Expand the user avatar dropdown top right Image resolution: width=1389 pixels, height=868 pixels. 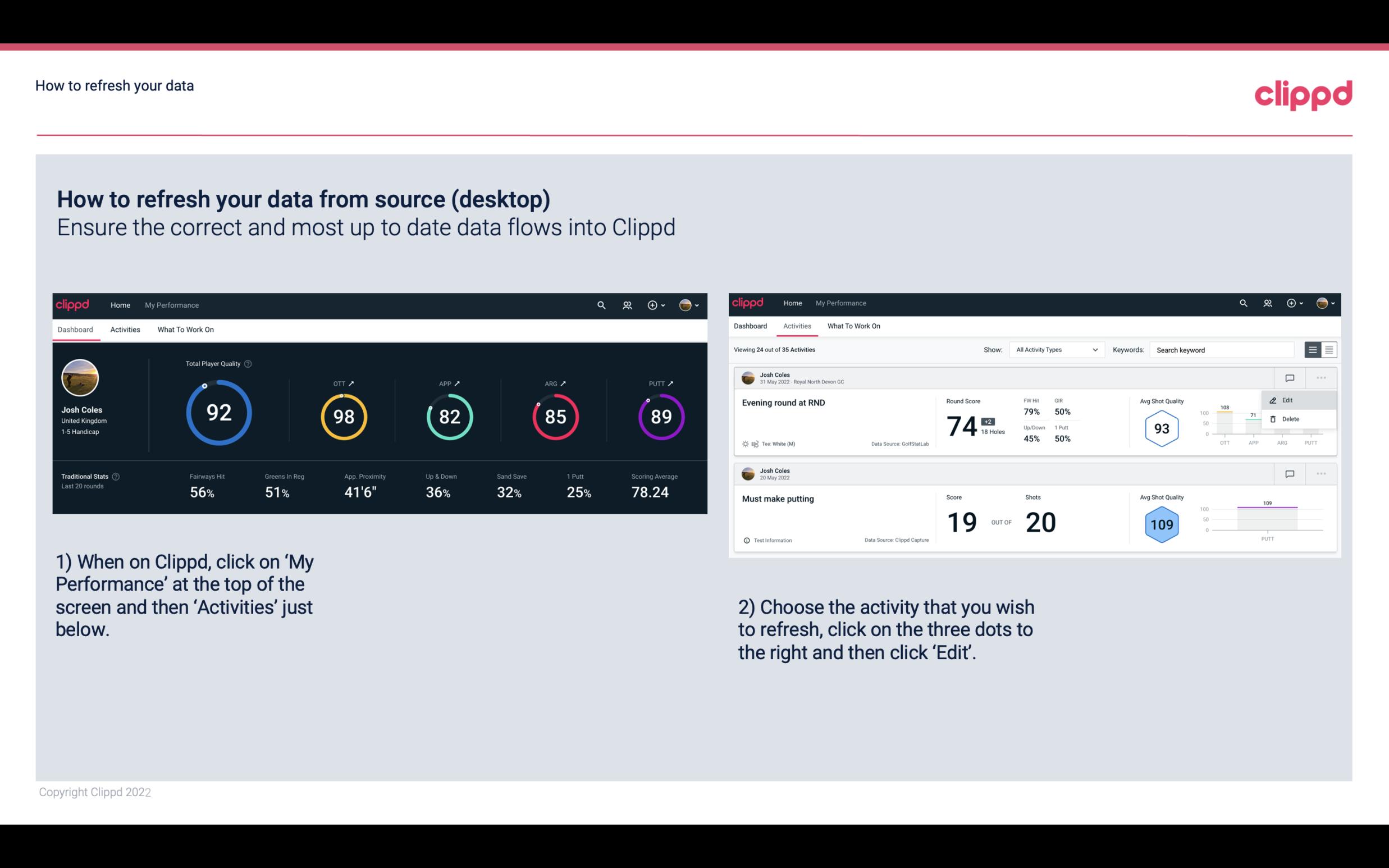[690, 305]
